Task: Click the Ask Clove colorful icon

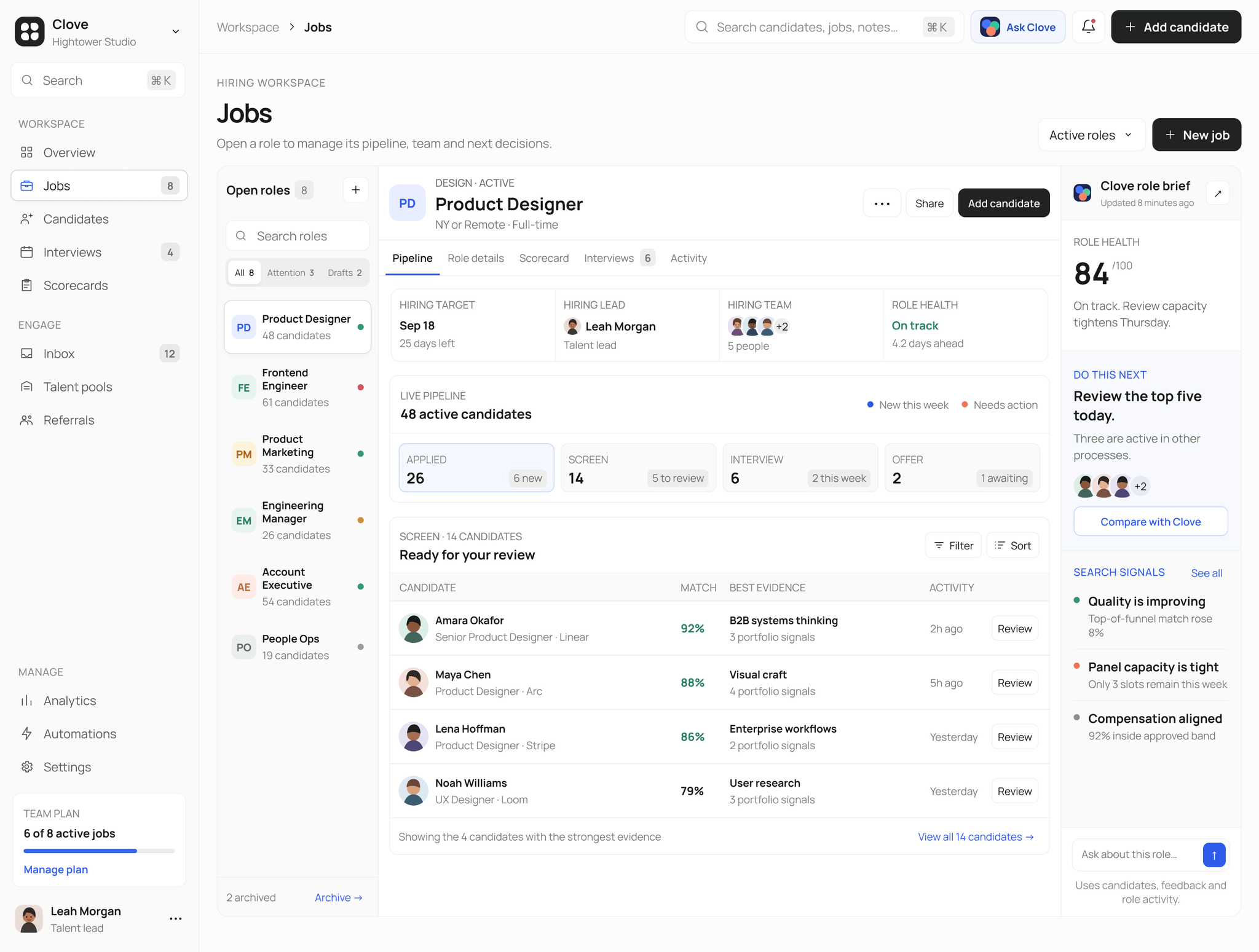Action: (990, 27)
